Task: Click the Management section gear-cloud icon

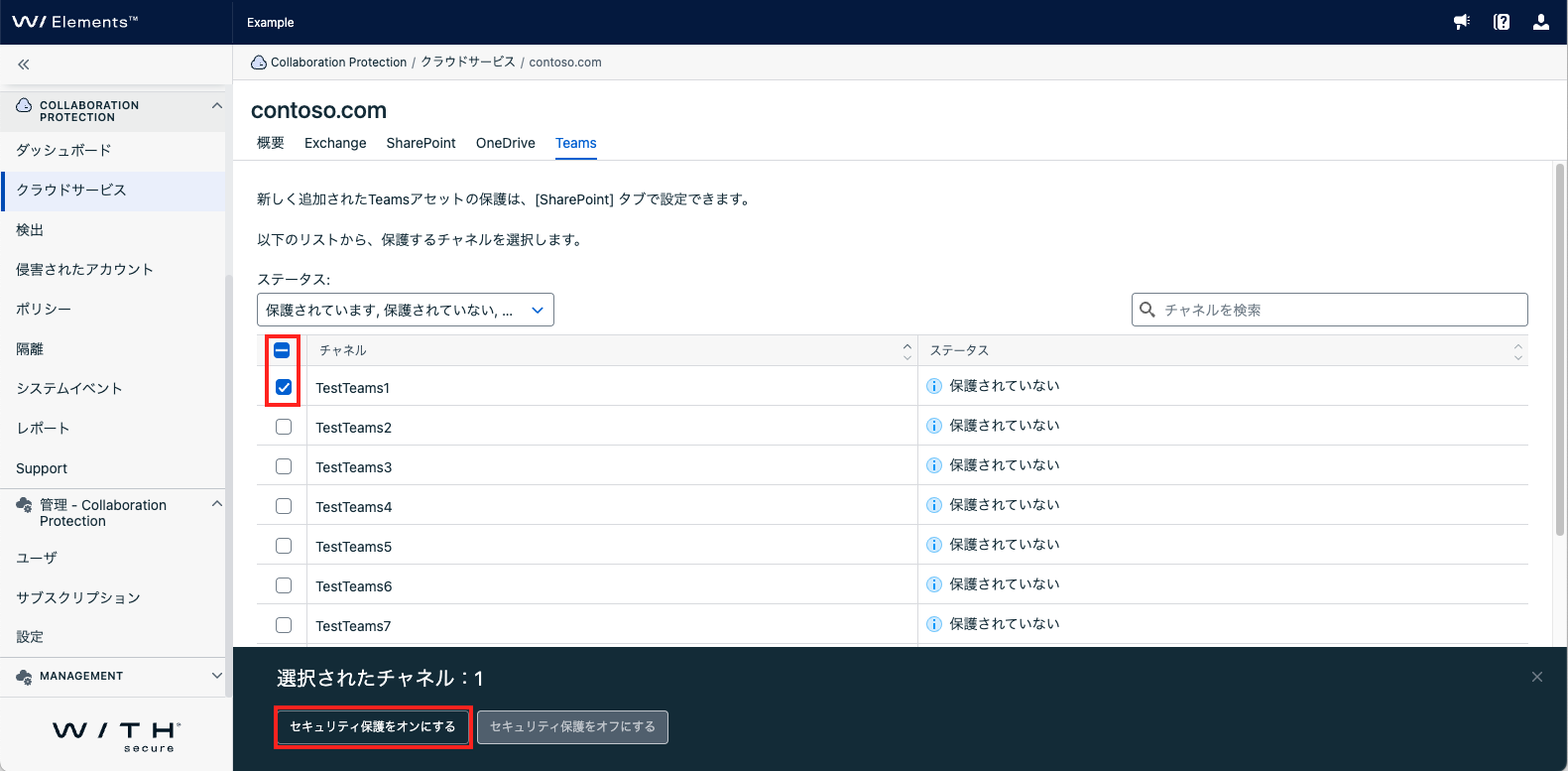Action: tap(24, 677)
